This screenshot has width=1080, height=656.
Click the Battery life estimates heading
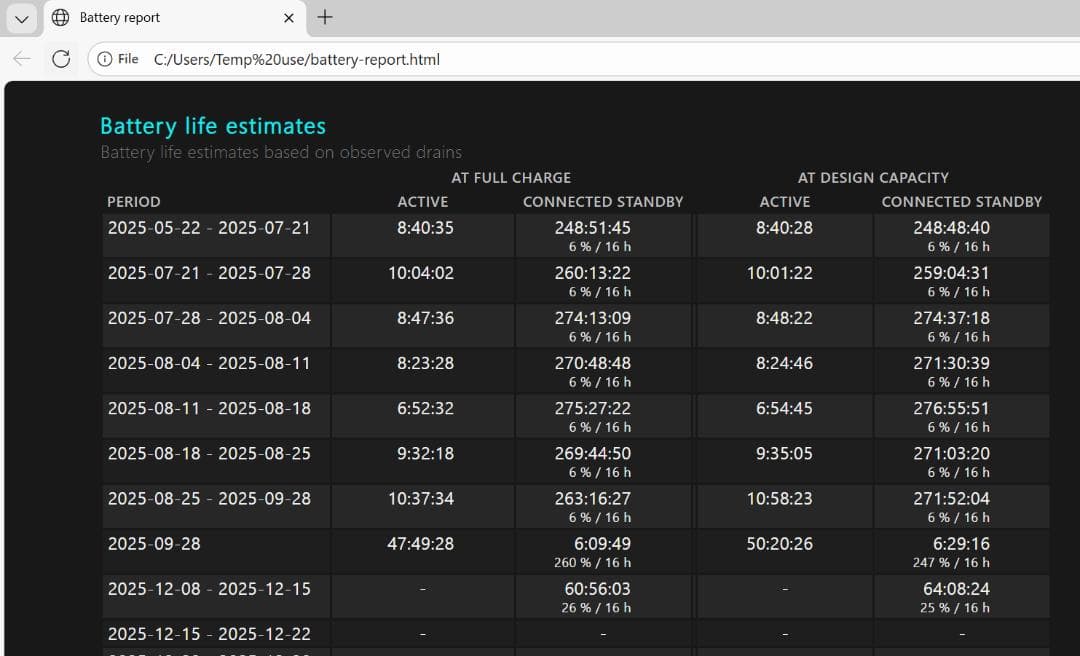(213, 126)
